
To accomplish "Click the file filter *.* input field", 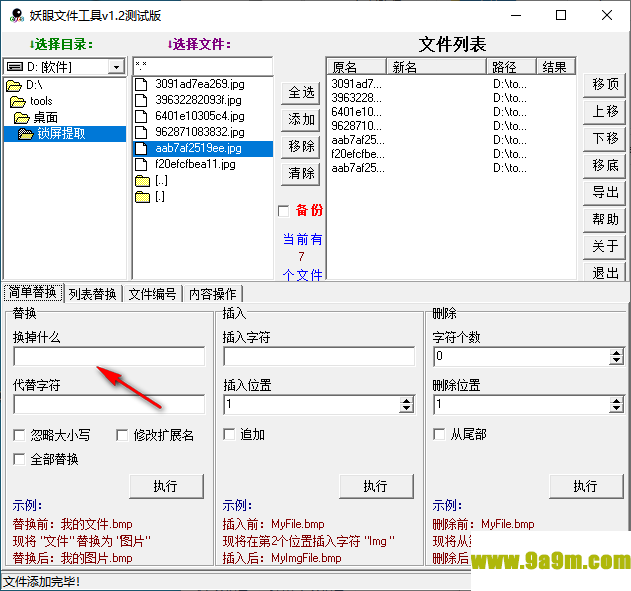I will click(x=202, y=66).
